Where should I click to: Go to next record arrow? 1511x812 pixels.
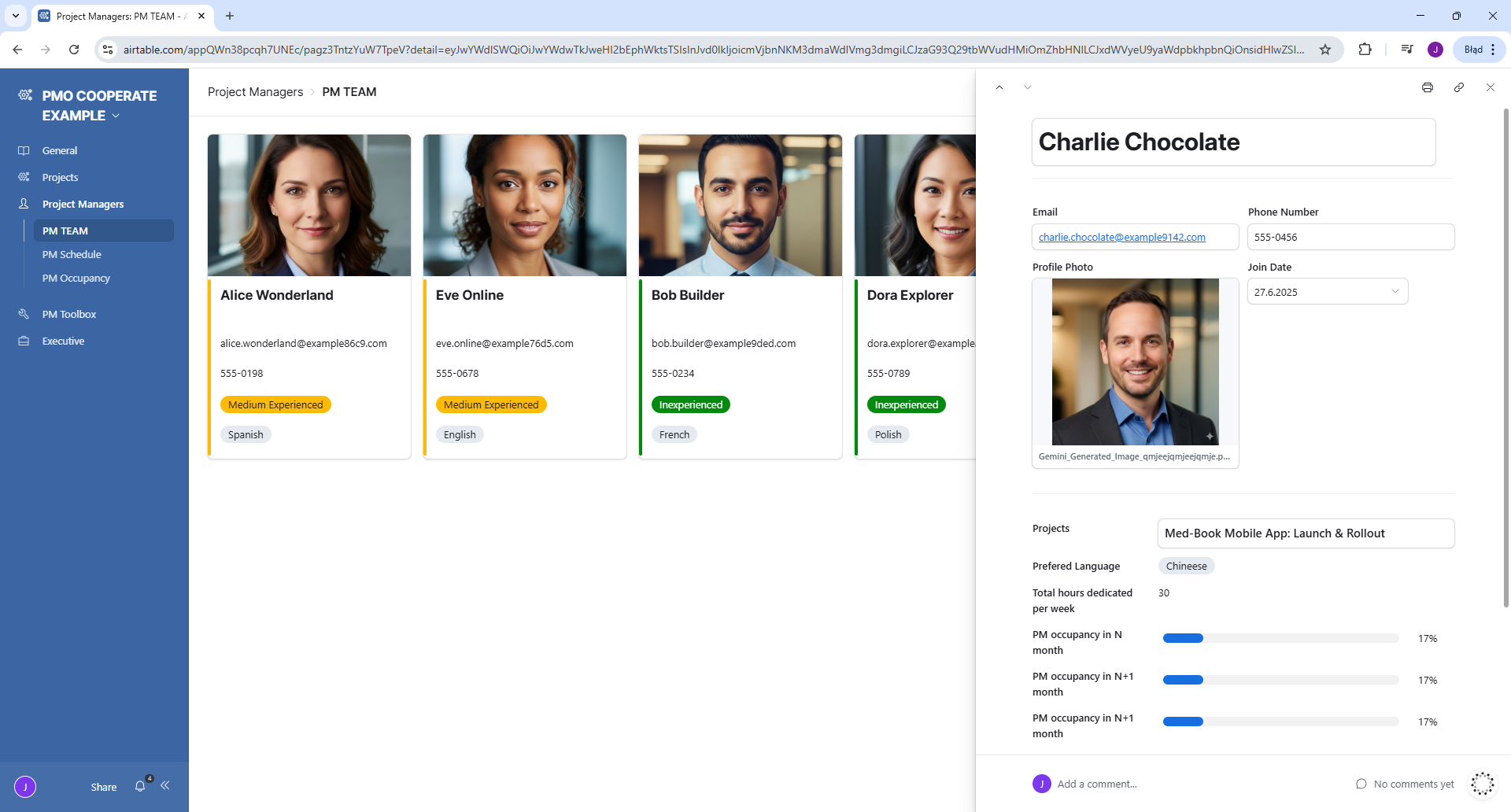[x=1027, y=87]
